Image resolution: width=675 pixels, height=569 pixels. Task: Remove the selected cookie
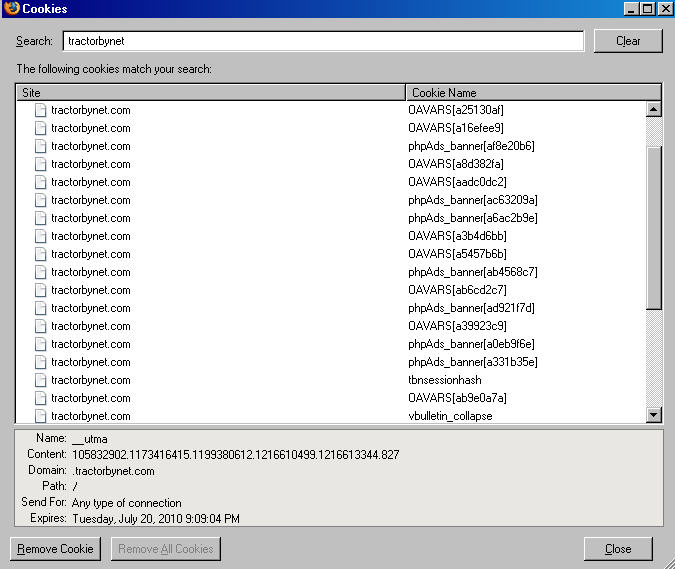pyautogui.click(x=56, y=549)
